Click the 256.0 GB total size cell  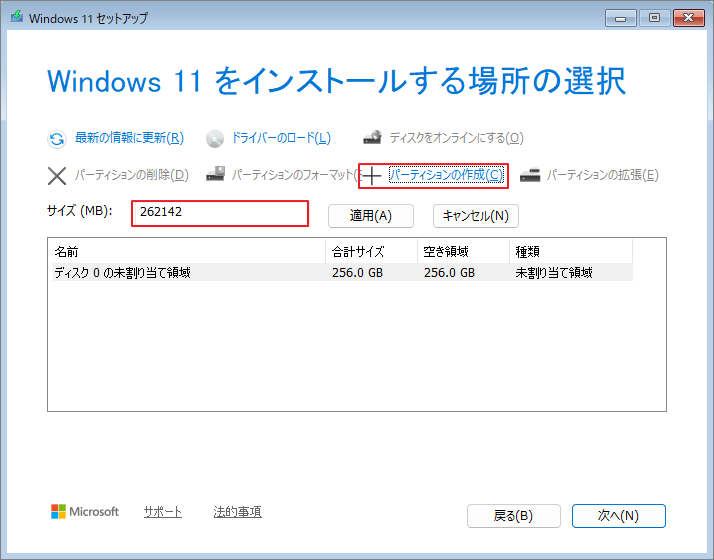pos(357,273)
